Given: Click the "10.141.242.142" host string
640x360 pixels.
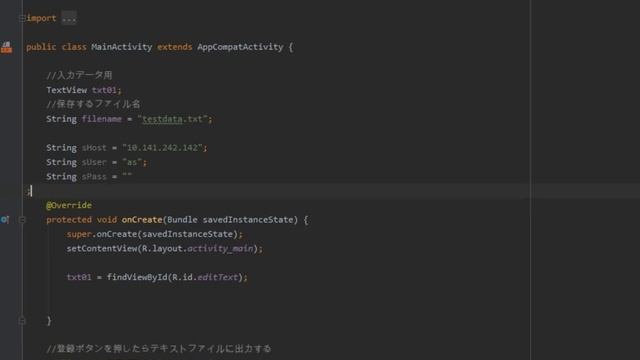Looking at the screenshot, I should coord(162,148).
